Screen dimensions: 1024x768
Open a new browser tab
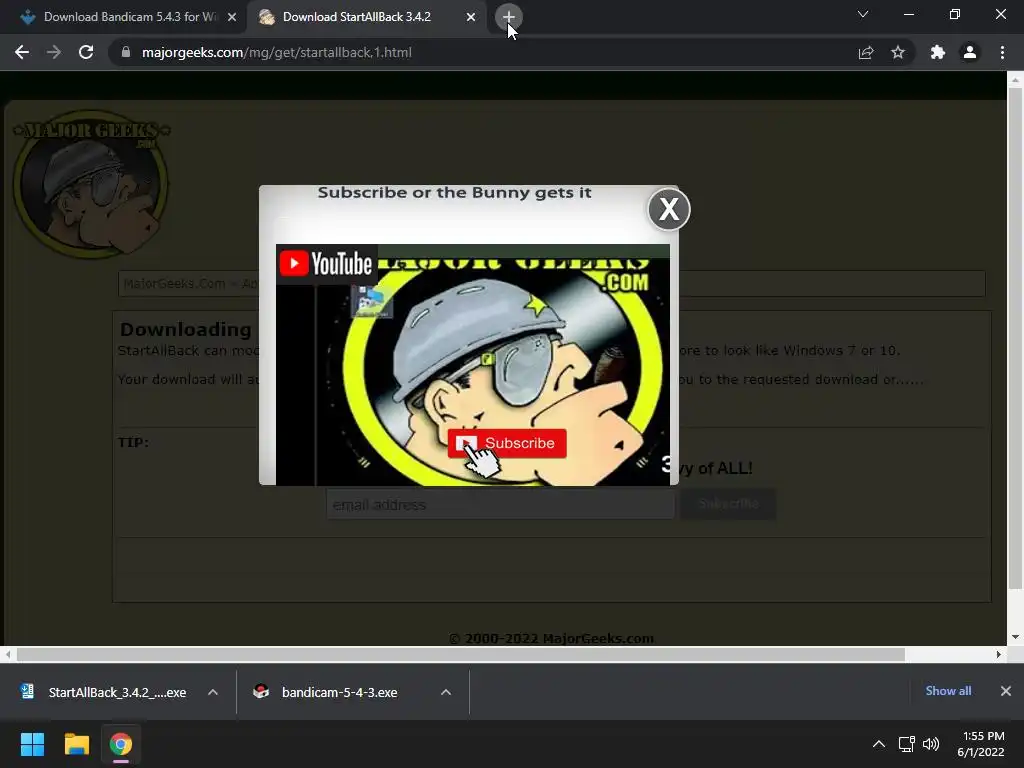point(508,17)
